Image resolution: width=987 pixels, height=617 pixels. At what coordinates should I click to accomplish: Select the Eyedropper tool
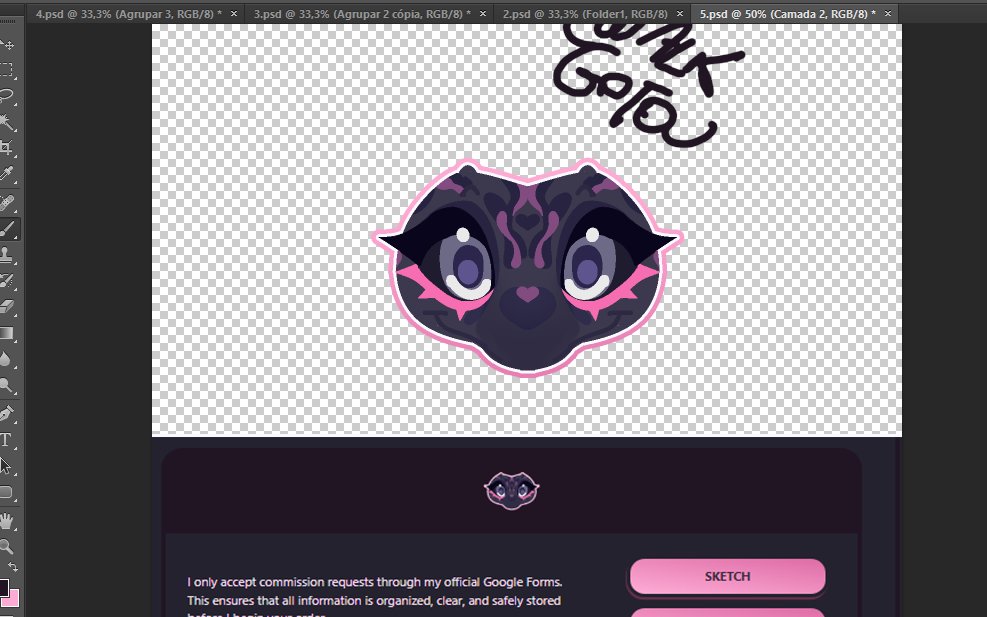(7, 174)
